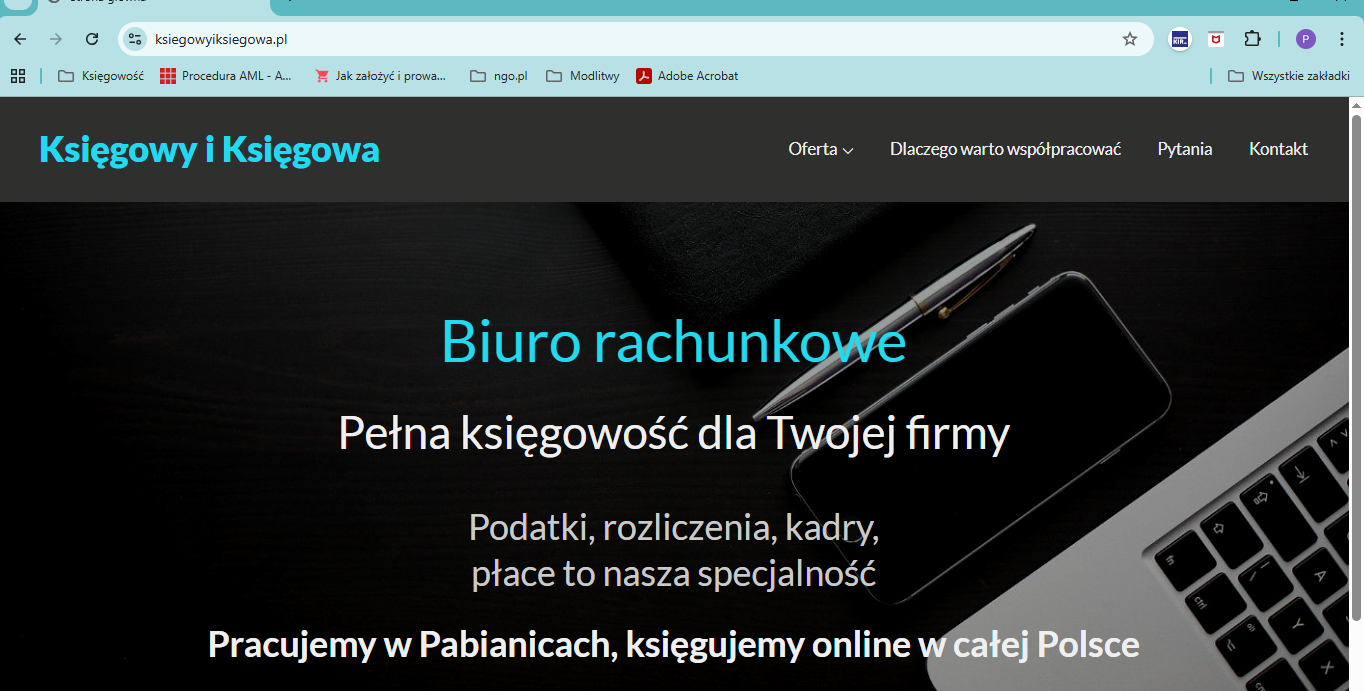Open the apps grid shortcut
1364x691 pixels.
click(x=18, y=76)
